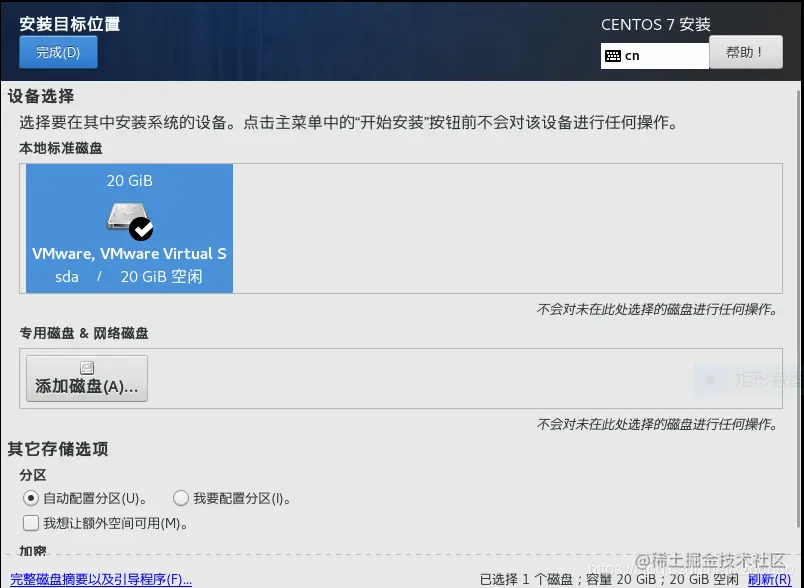Click the 本地标准磁盘 label
This screenshot has height=588, width=804.
pos(61,148)
